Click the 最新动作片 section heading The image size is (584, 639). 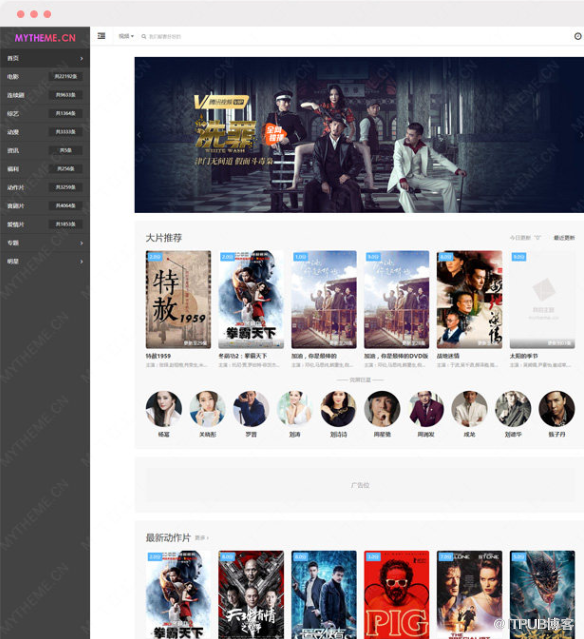[x=168, y=538]
